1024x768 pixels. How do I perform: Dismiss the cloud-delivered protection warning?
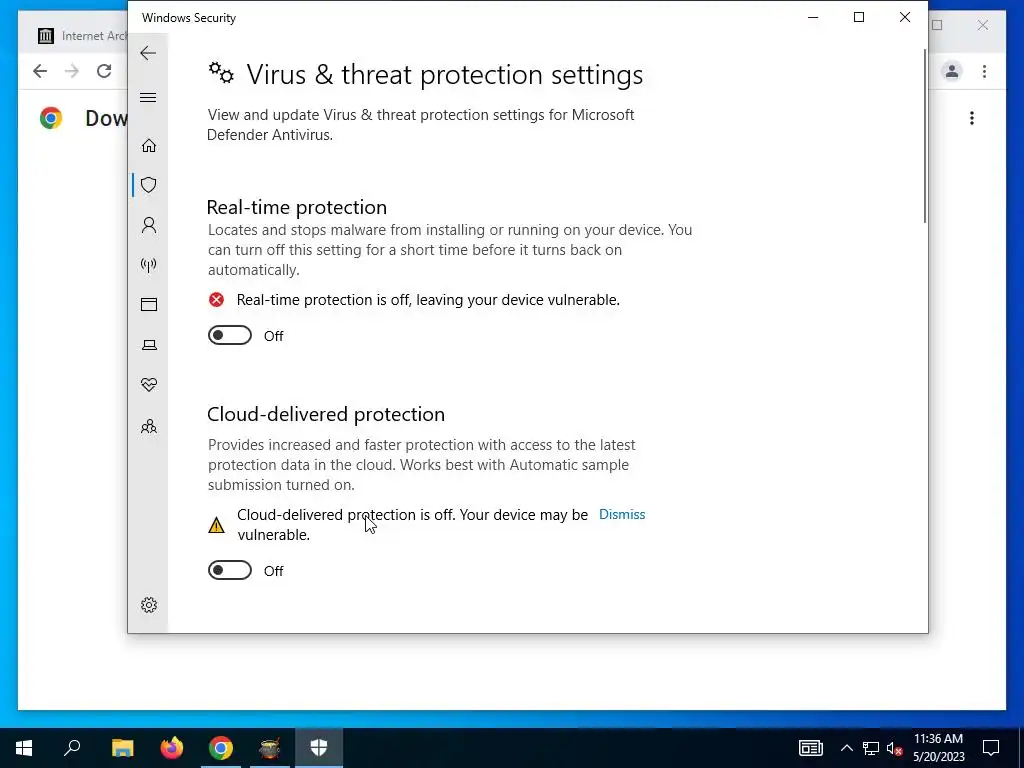pos(622,515)
